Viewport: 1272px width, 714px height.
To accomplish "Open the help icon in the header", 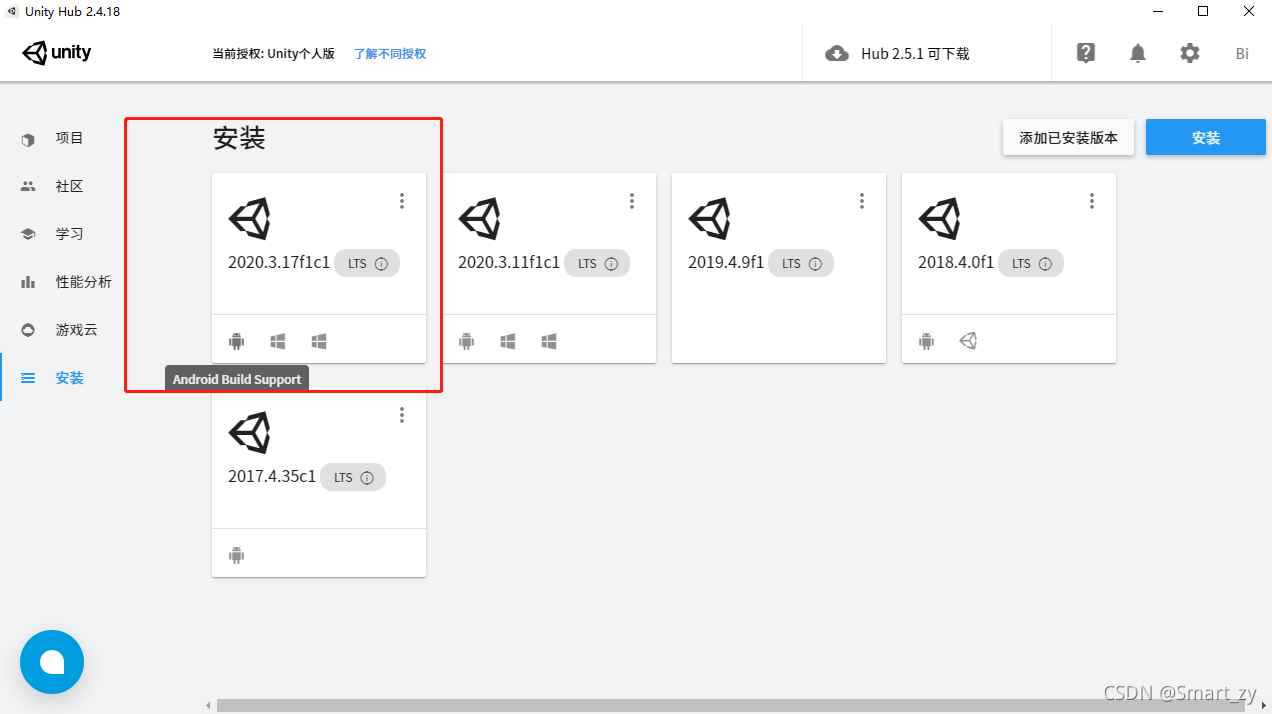I will 1086,53.
